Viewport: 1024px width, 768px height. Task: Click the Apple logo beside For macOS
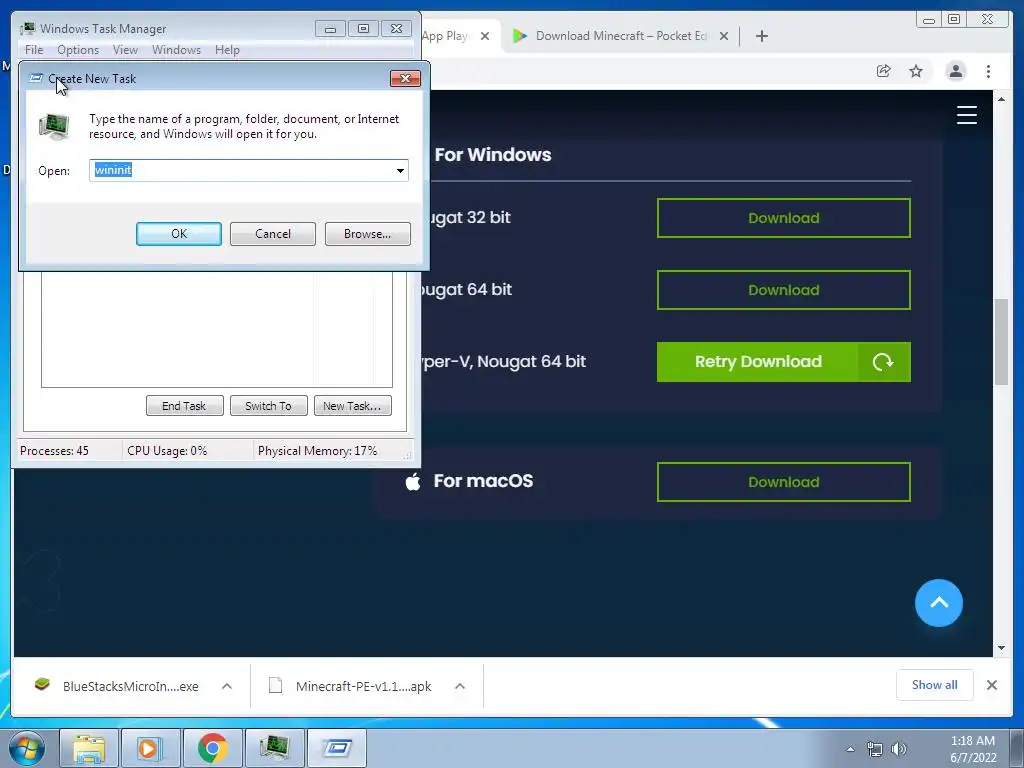[413, 482]
